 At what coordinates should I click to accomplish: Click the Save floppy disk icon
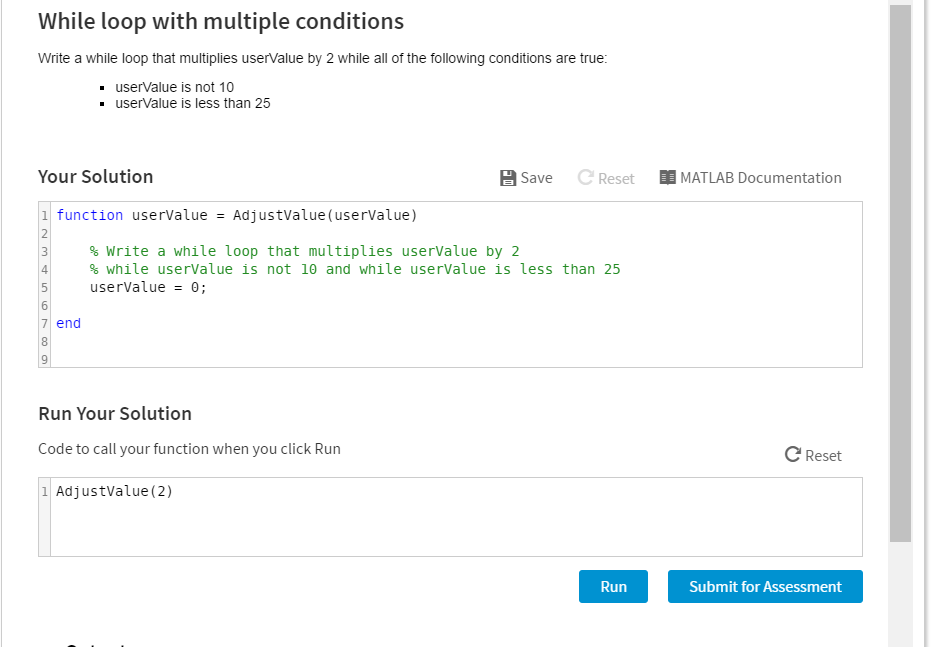[508, 178]
